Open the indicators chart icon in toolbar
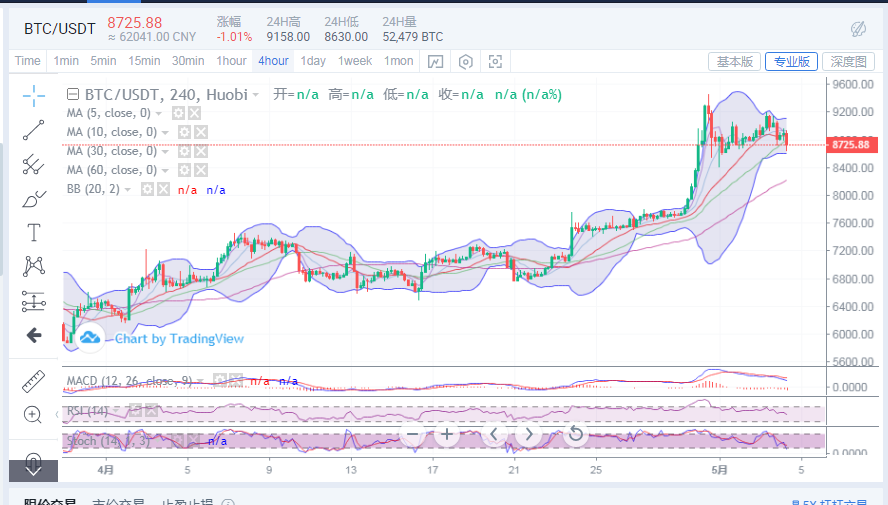This screenshot has width=888, height=505. (435, 61)
